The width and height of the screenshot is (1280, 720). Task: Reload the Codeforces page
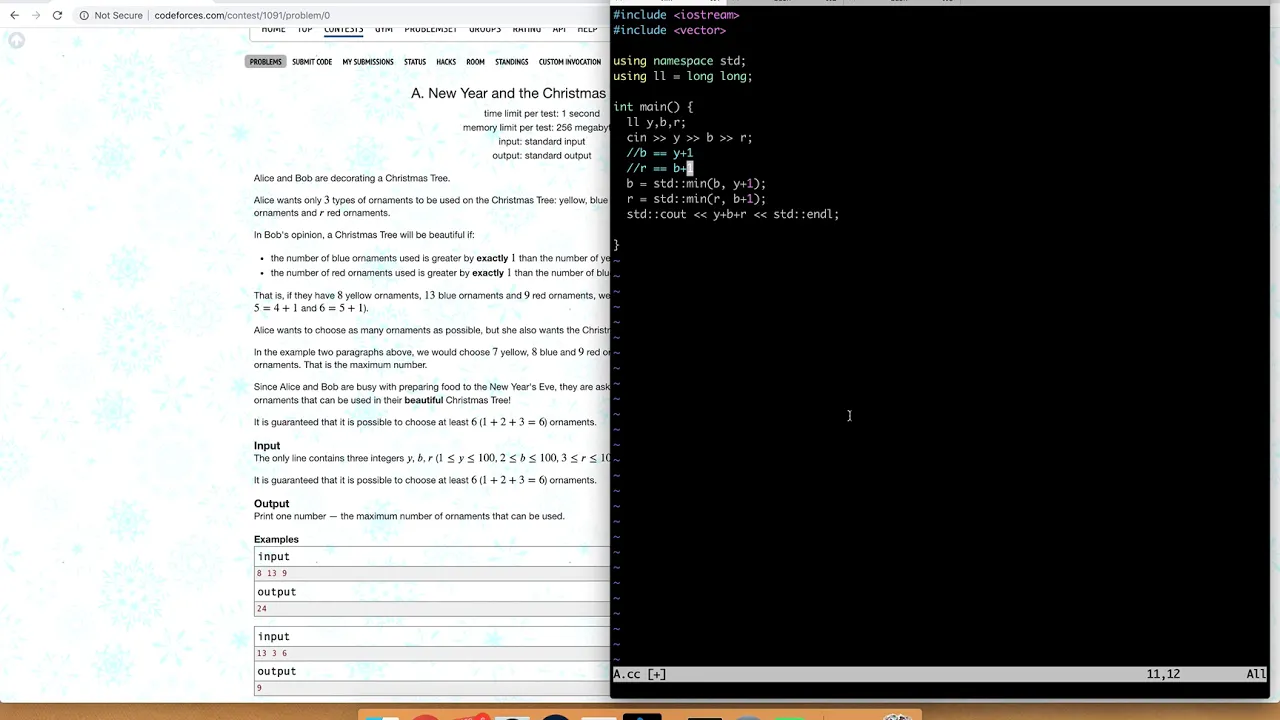tap(57, 15)
